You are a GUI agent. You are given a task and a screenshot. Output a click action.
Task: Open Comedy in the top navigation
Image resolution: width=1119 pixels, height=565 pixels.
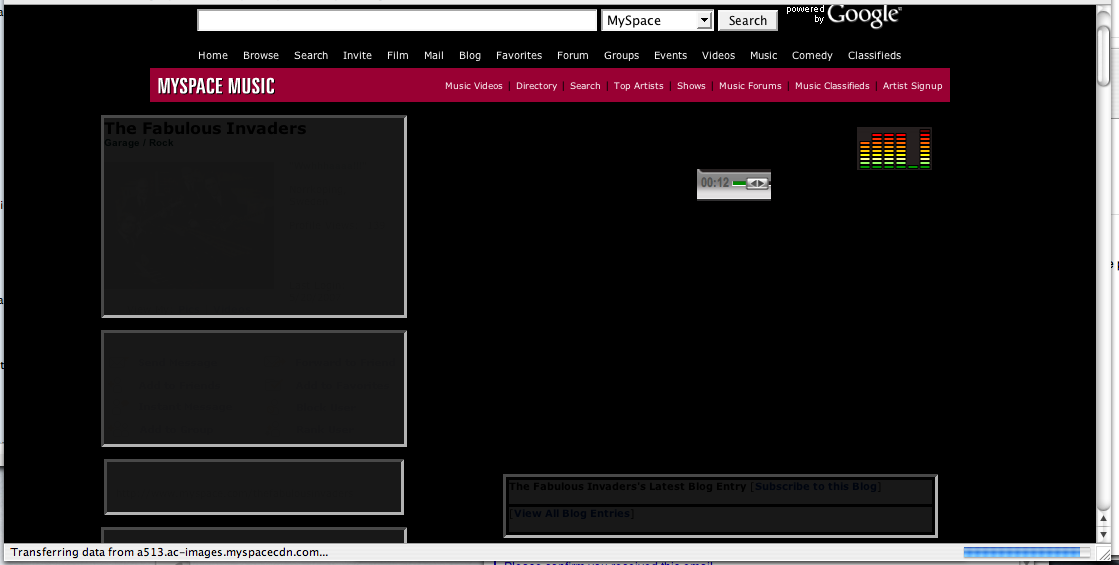[812, 55]
